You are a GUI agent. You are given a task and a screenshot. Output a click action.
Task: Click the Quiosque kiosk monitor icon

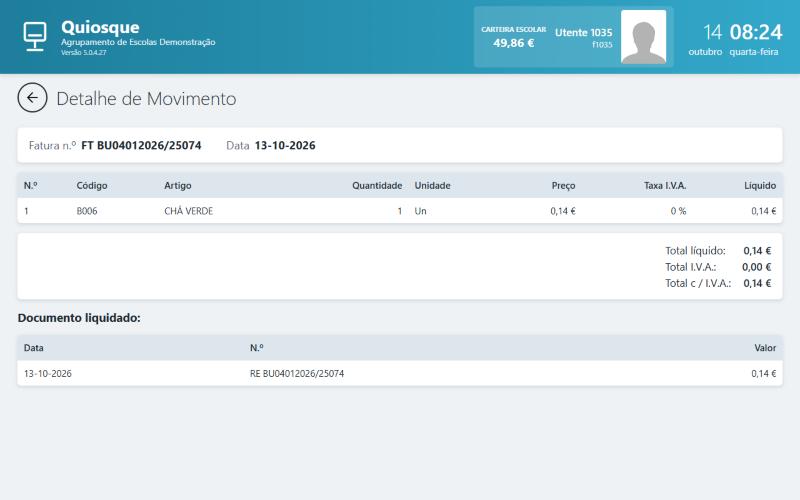(35, 36)
